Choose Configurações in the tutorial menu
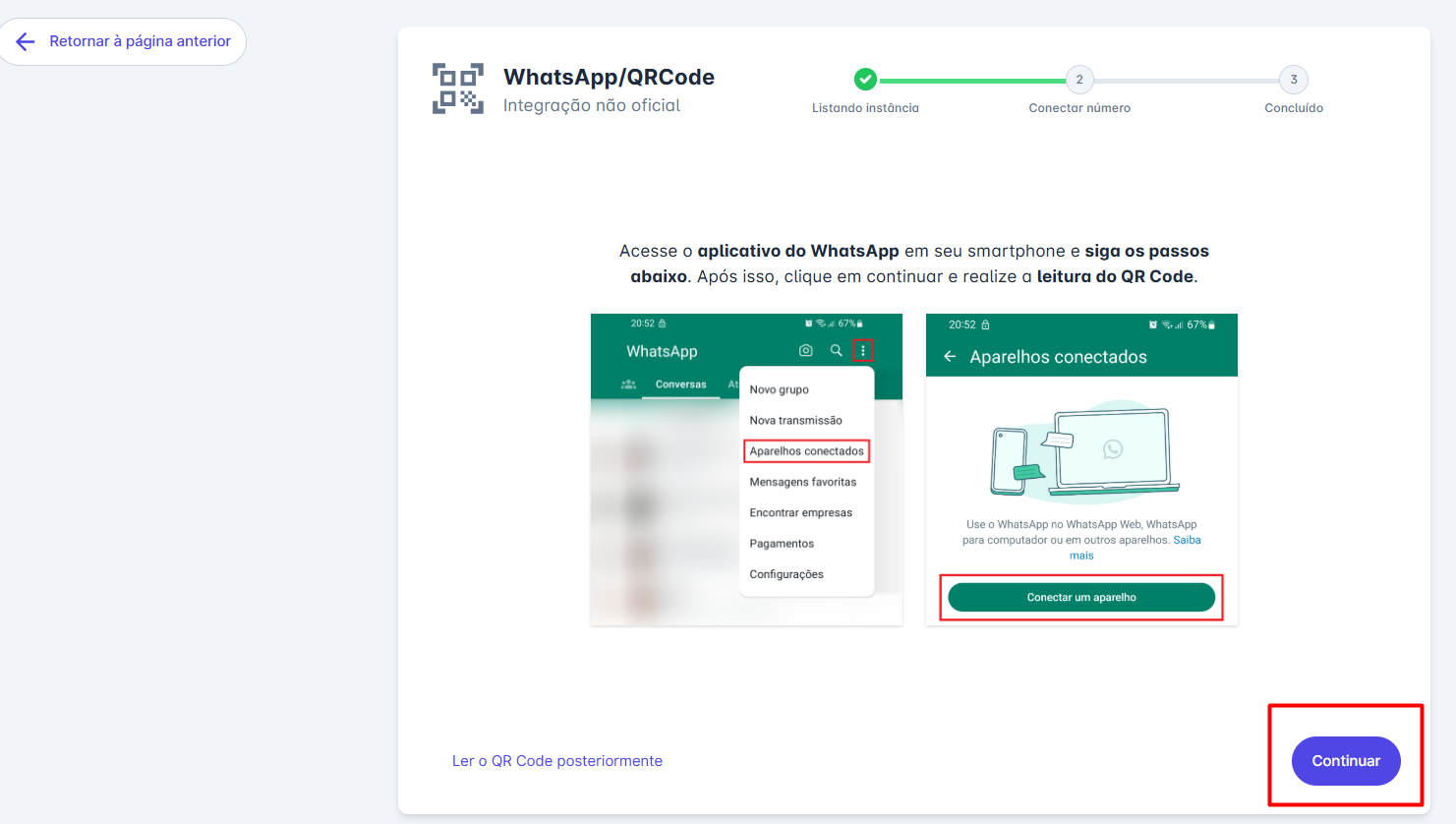1456x824 pixels. [786, 574]
